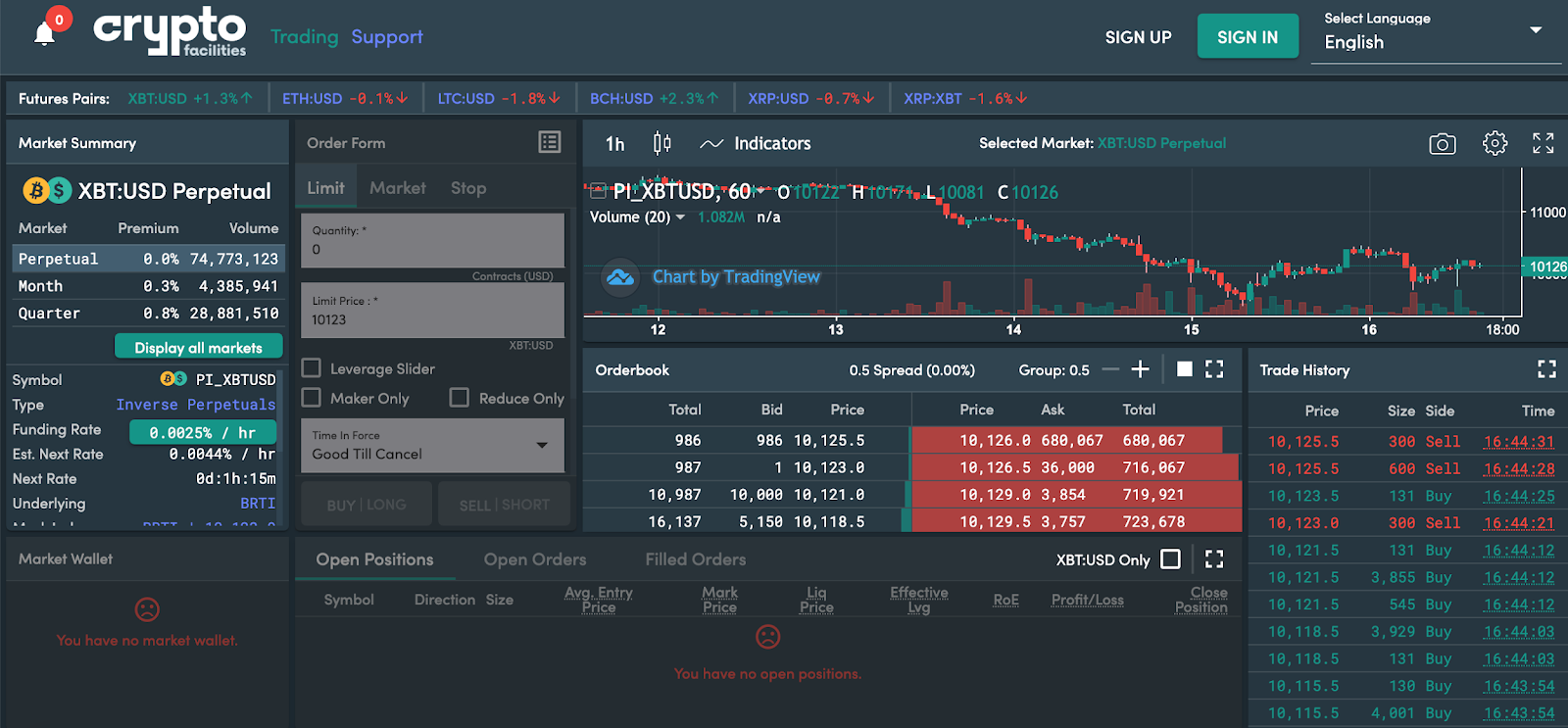1568x728 pixels.
Task: Select the XRP:USD futures pair
Action: point(811,99)
